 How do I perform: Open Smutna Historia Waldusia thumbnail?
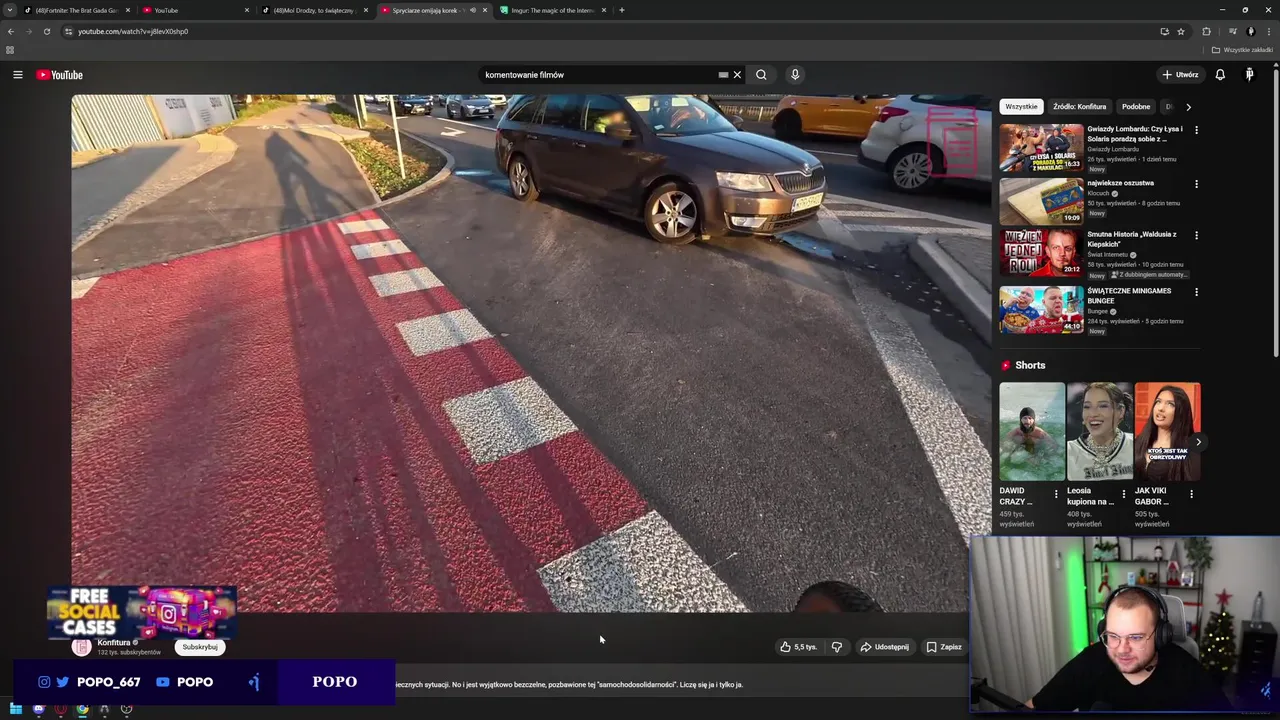pos(1041,253)
